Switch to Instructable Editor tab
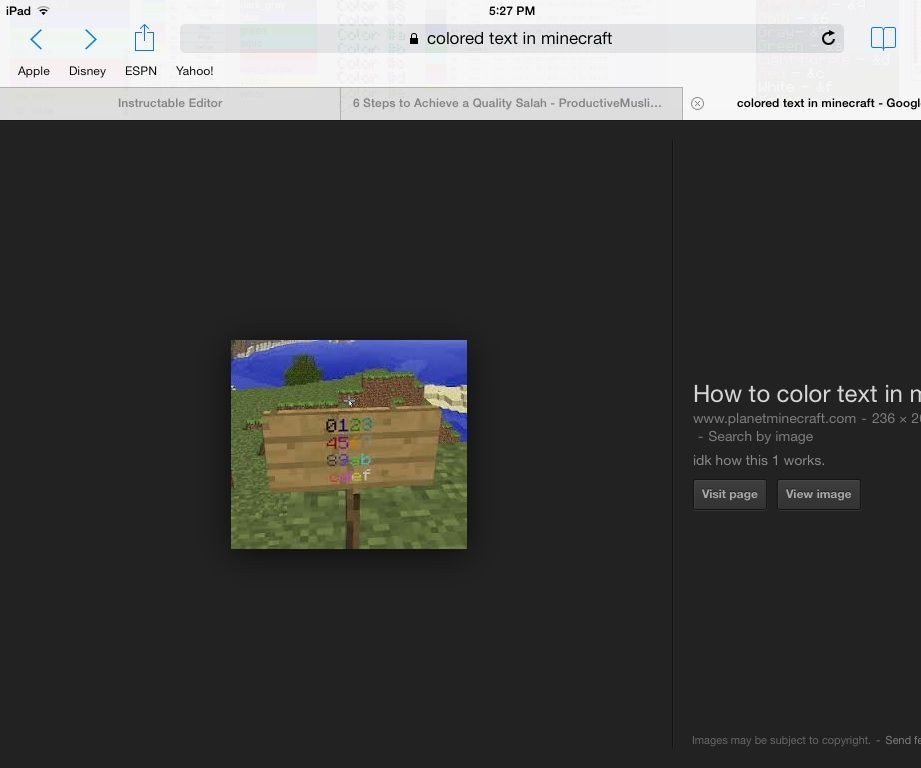 170,103
